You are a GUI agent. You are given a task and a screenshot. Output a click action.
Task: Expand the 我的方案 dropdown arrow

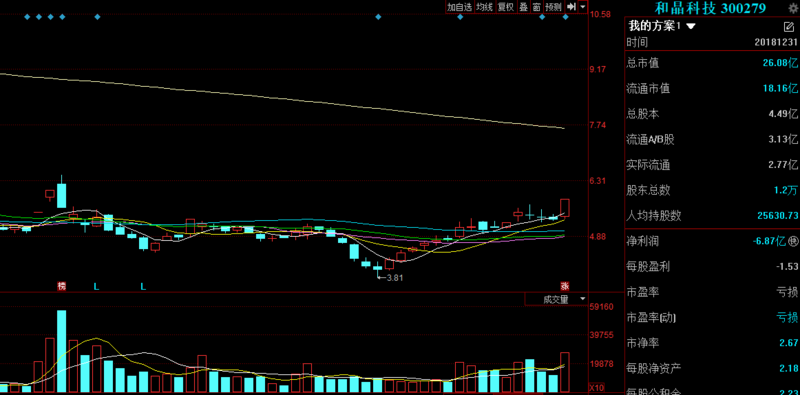691,26
